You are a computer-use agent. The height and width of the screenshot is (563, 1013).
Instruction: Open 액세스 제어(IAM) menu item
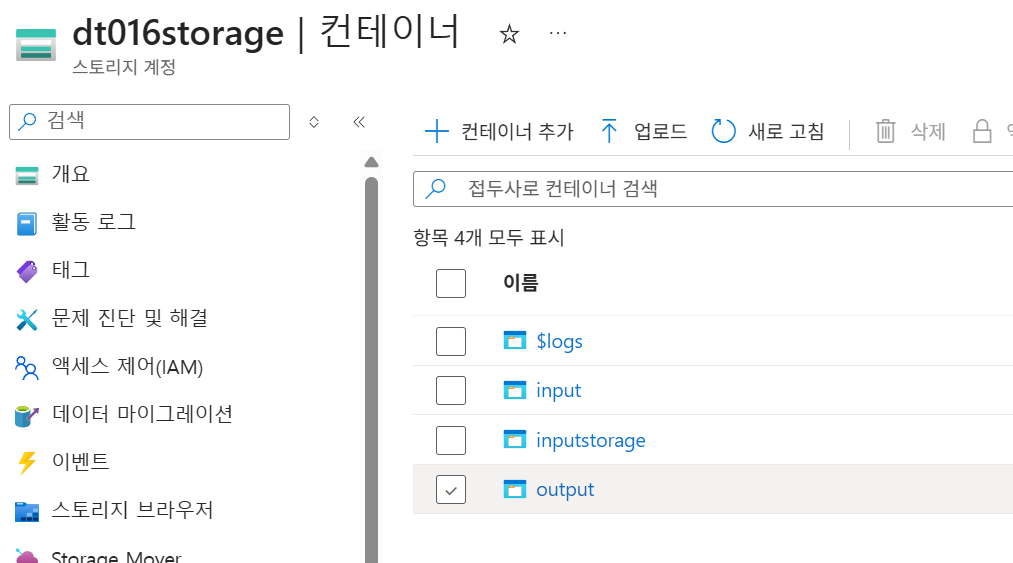coord(127,366)
